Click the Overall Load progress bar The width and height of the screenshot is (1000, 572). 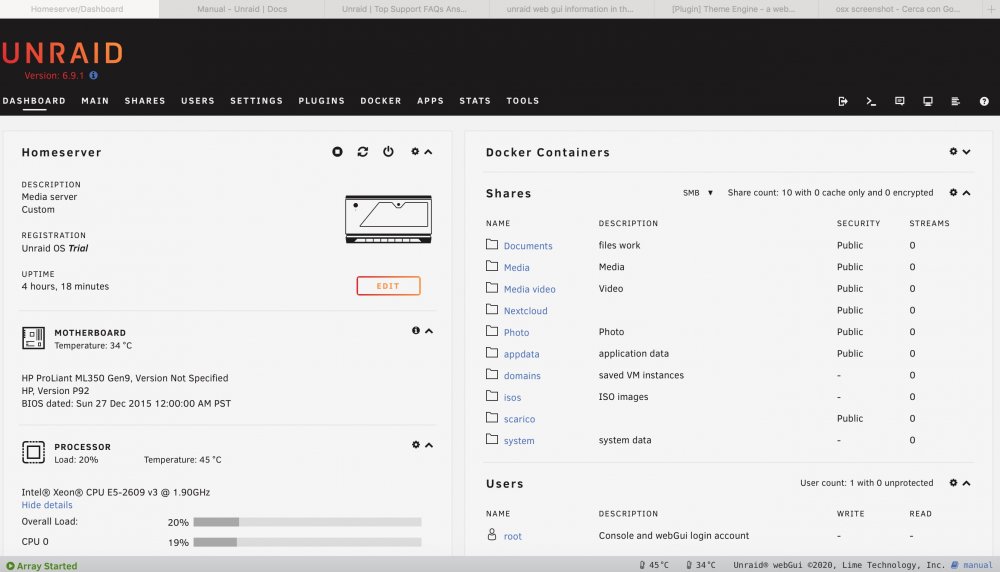tap(307, 522)
